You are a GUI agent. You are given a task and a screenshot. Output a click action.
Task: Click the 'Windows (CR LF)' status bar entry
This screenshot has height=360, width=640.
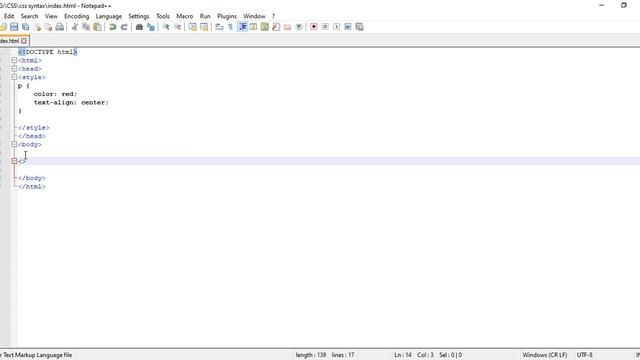click(x=544, y=355)
